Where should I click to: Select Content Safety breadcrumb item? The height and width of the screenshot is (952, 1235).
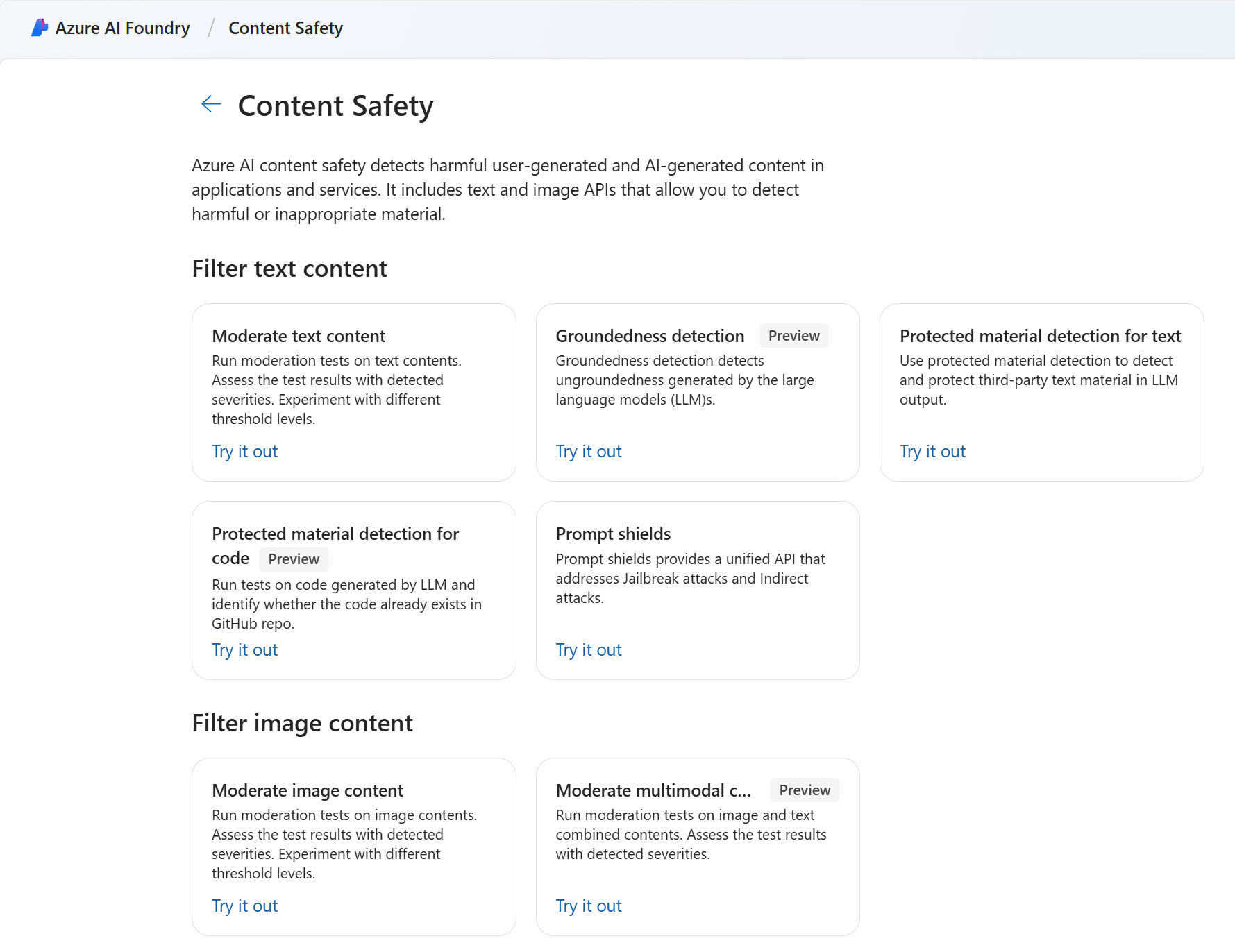(285, 28)
